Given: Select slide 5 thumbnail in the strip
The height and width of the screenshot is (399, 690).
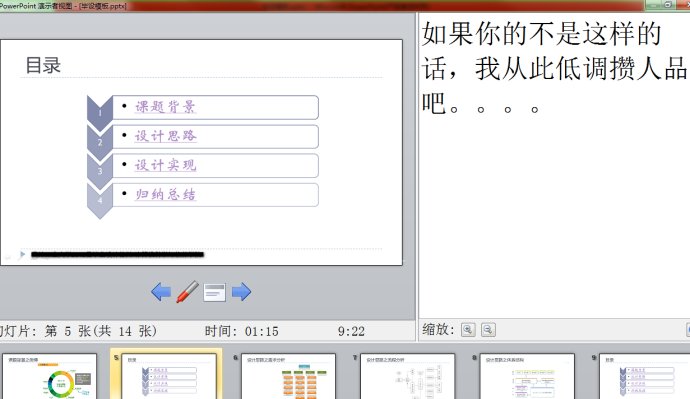Looking at the screenshot, I should click(169, 376).
